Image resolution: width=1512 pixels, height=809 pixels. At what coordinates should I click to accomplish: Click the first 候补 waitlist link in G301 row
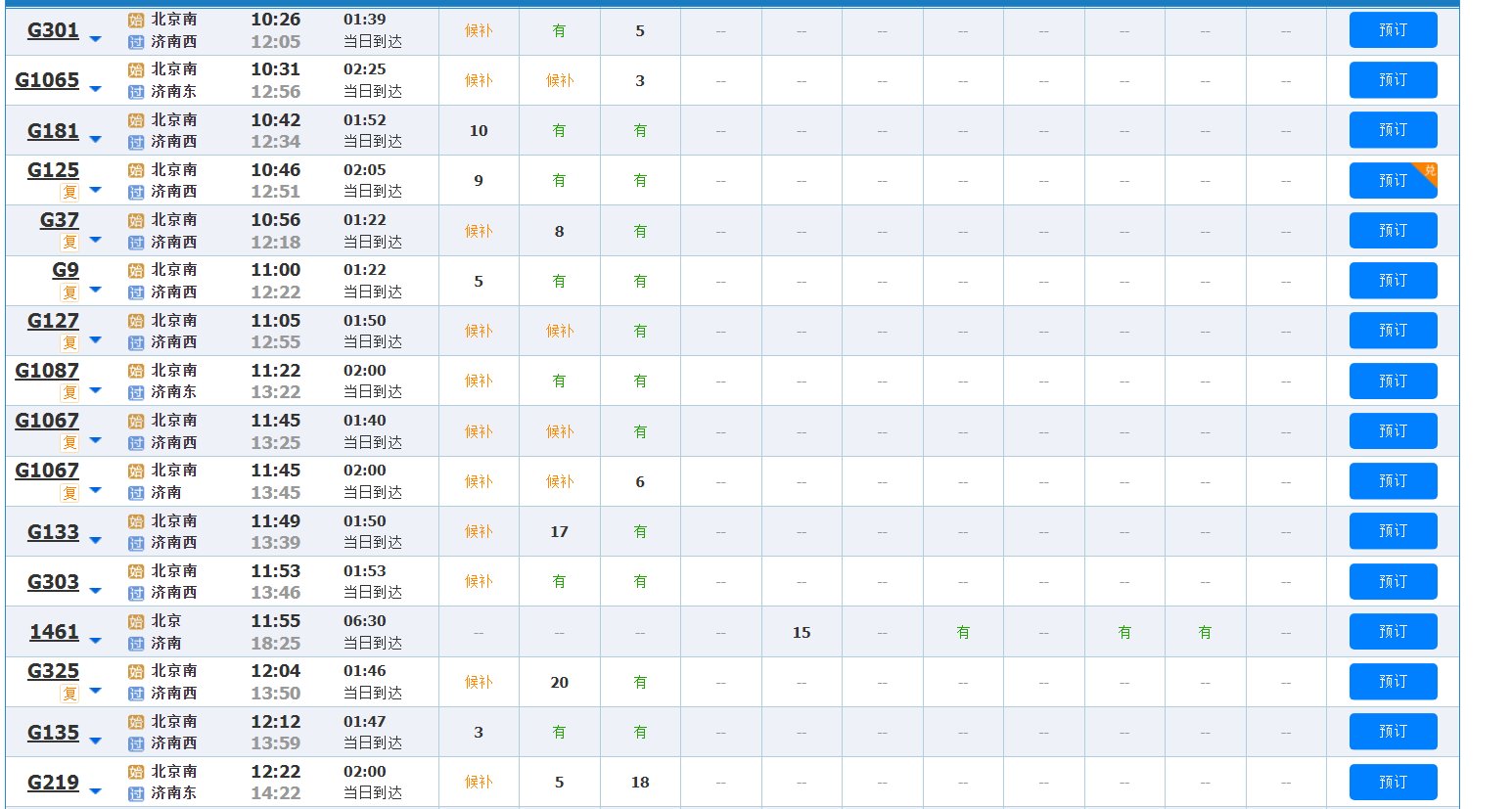point(479,30)
